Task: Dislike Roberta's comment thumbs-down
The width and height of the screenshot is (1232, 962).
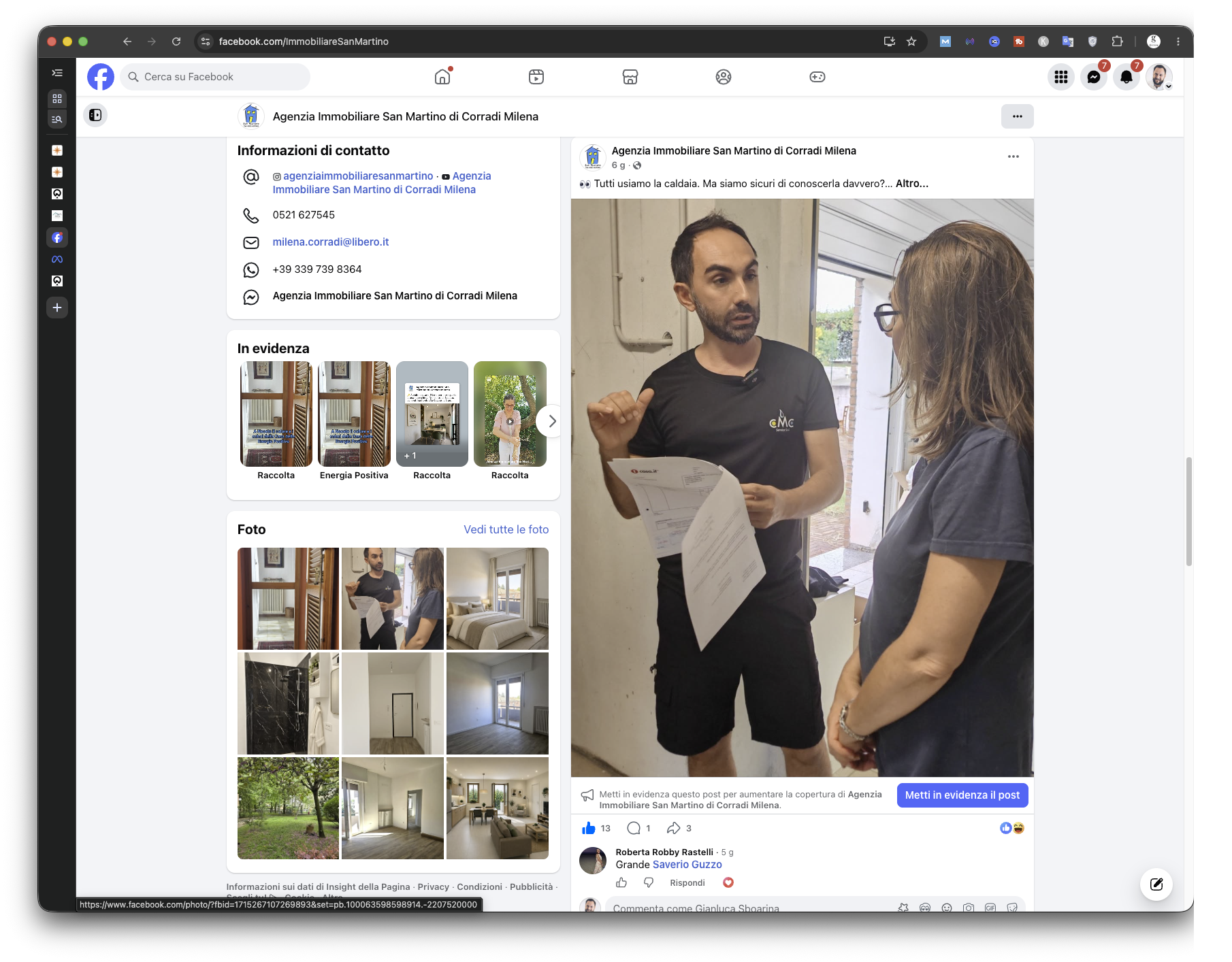Action: coord(649,882)
